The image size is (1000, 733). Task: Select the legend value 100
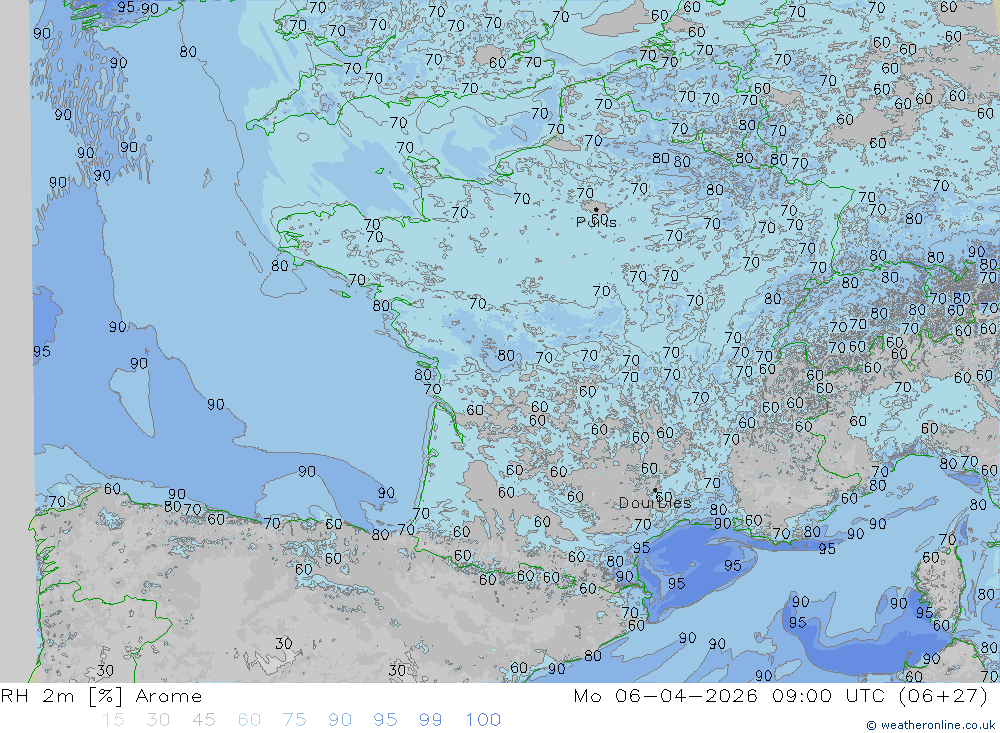483,720
